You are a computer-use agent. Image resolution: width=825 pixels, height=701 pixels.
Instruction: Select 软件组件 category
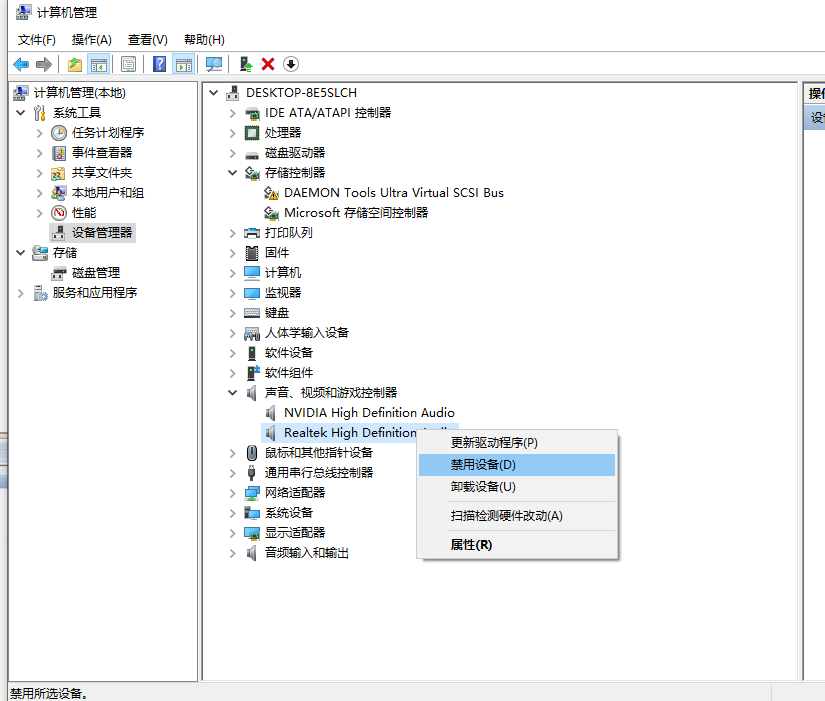click(x=289, y=373)
